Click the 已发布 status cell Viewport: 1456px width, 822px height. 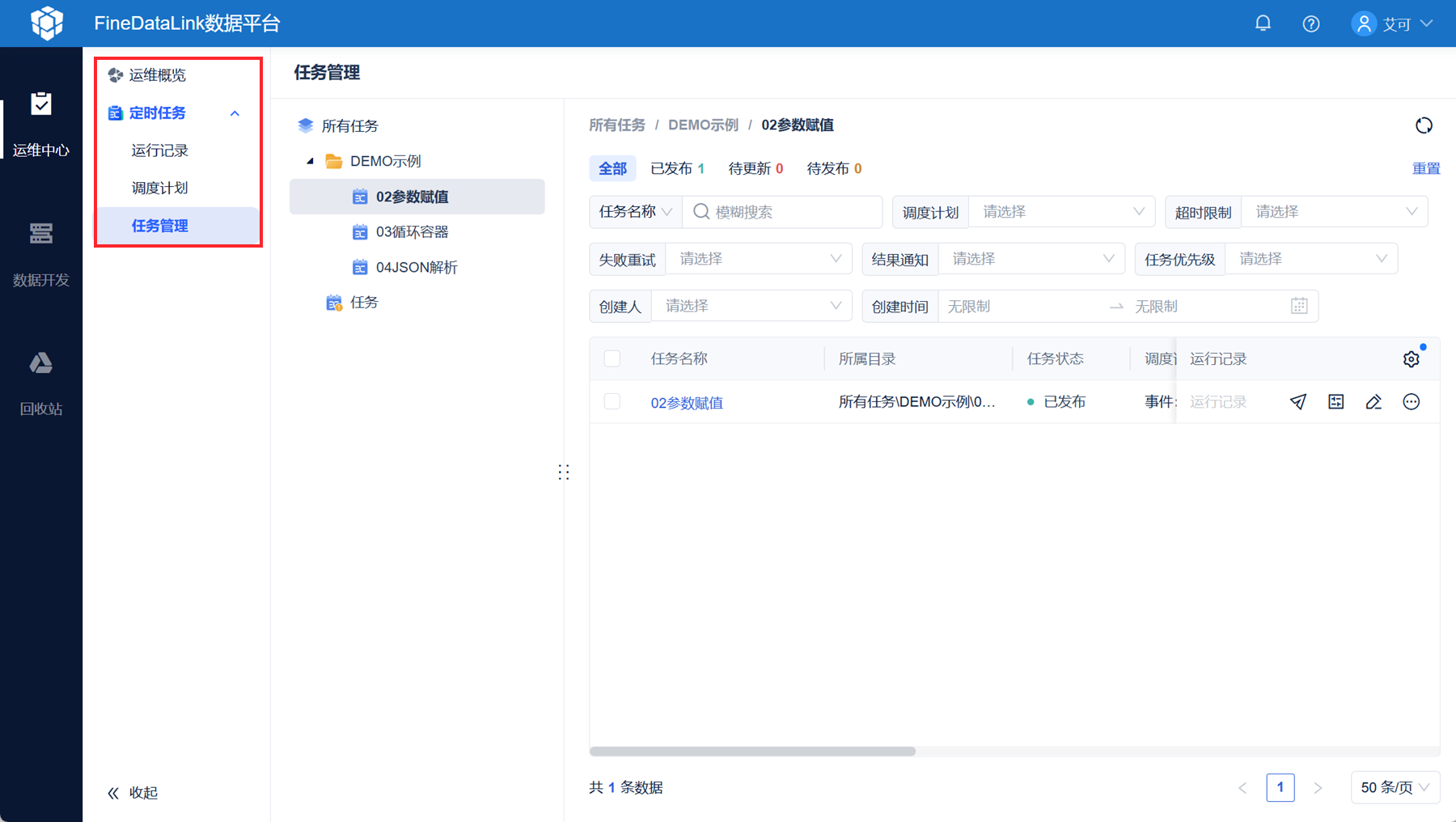pos(1056,402)
